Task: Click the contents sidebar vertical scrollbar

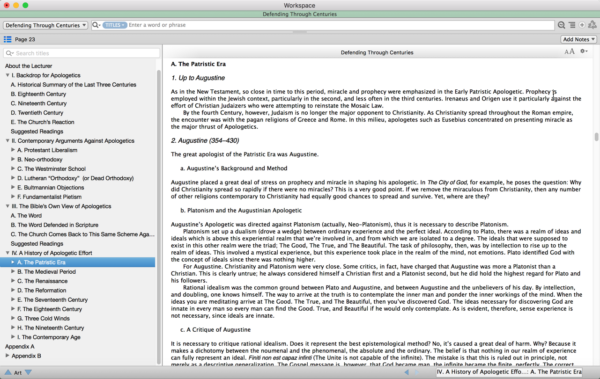Action: tap(158, 217)
